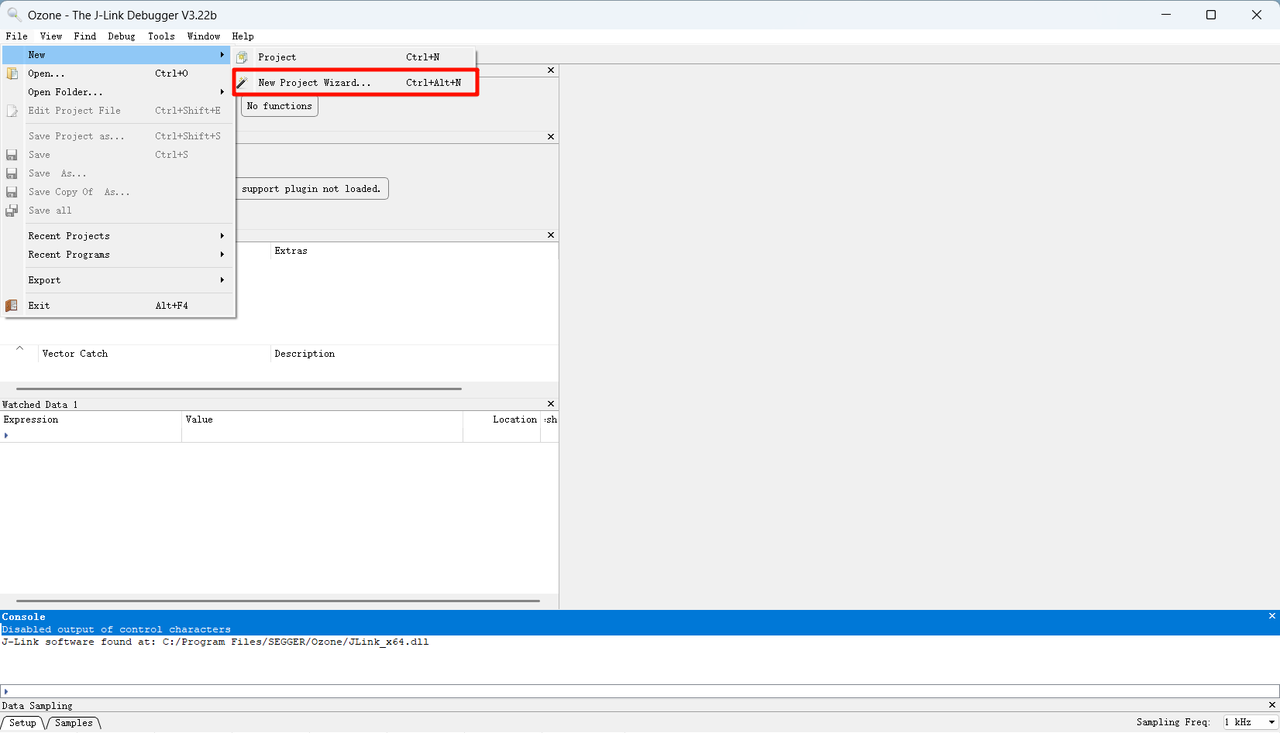Close the panel showing support plugin not loaded
Screen dimensions: 1280x733
(551, 136)
